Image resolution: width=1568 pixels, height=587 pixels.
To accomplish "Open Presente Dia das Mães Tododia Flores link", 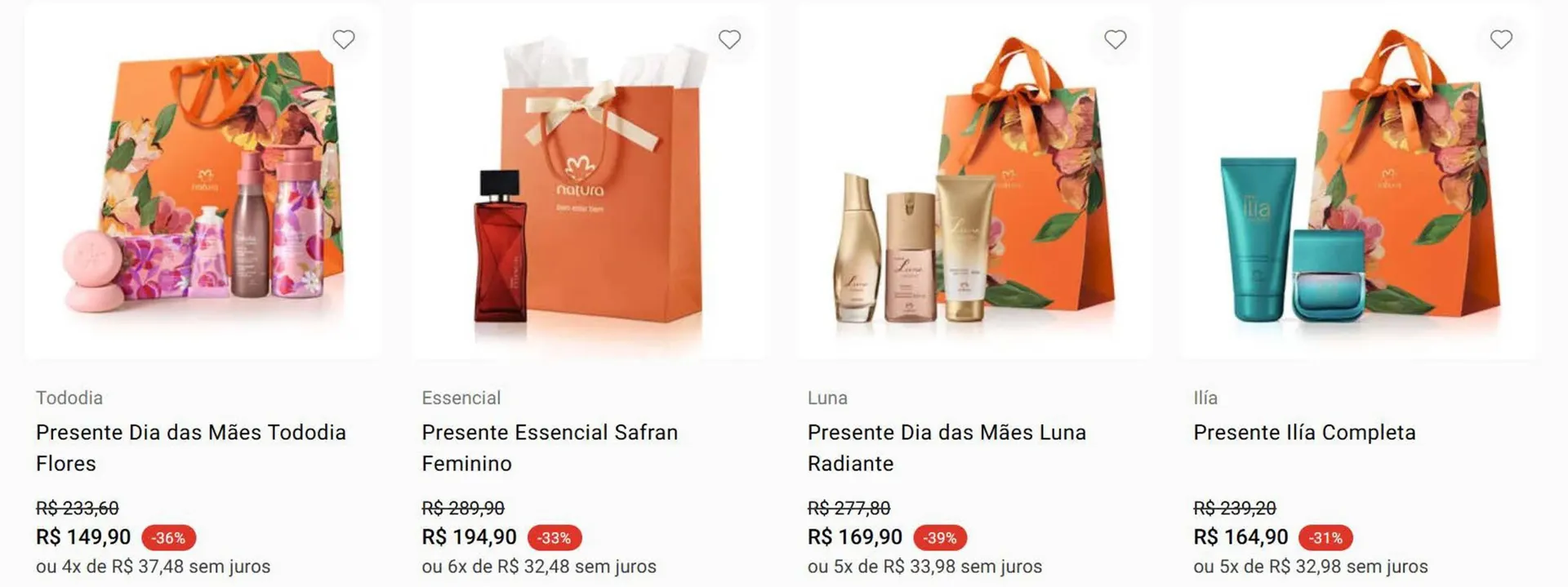I will click(191, 447).
